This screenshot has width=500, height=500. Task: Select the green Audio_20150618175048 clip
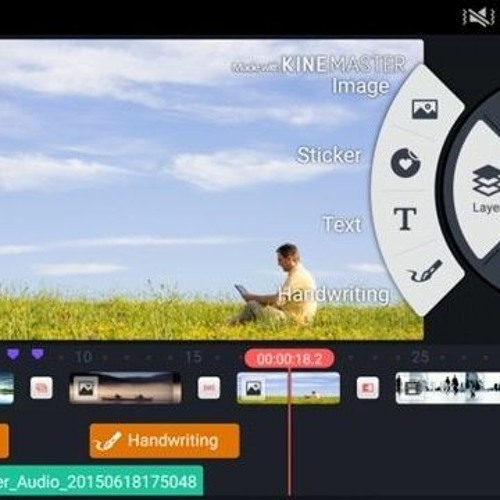point(101,481)
